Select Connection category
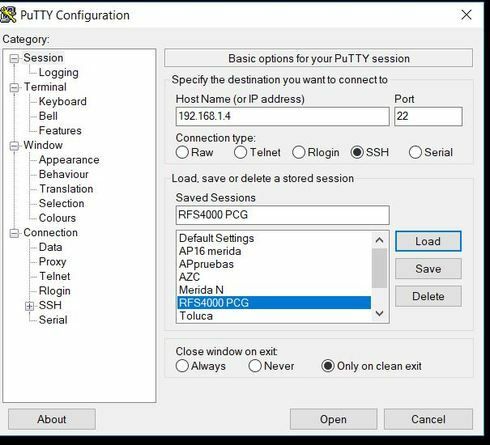This screenshot has height=445, width=490. point(50,233)
